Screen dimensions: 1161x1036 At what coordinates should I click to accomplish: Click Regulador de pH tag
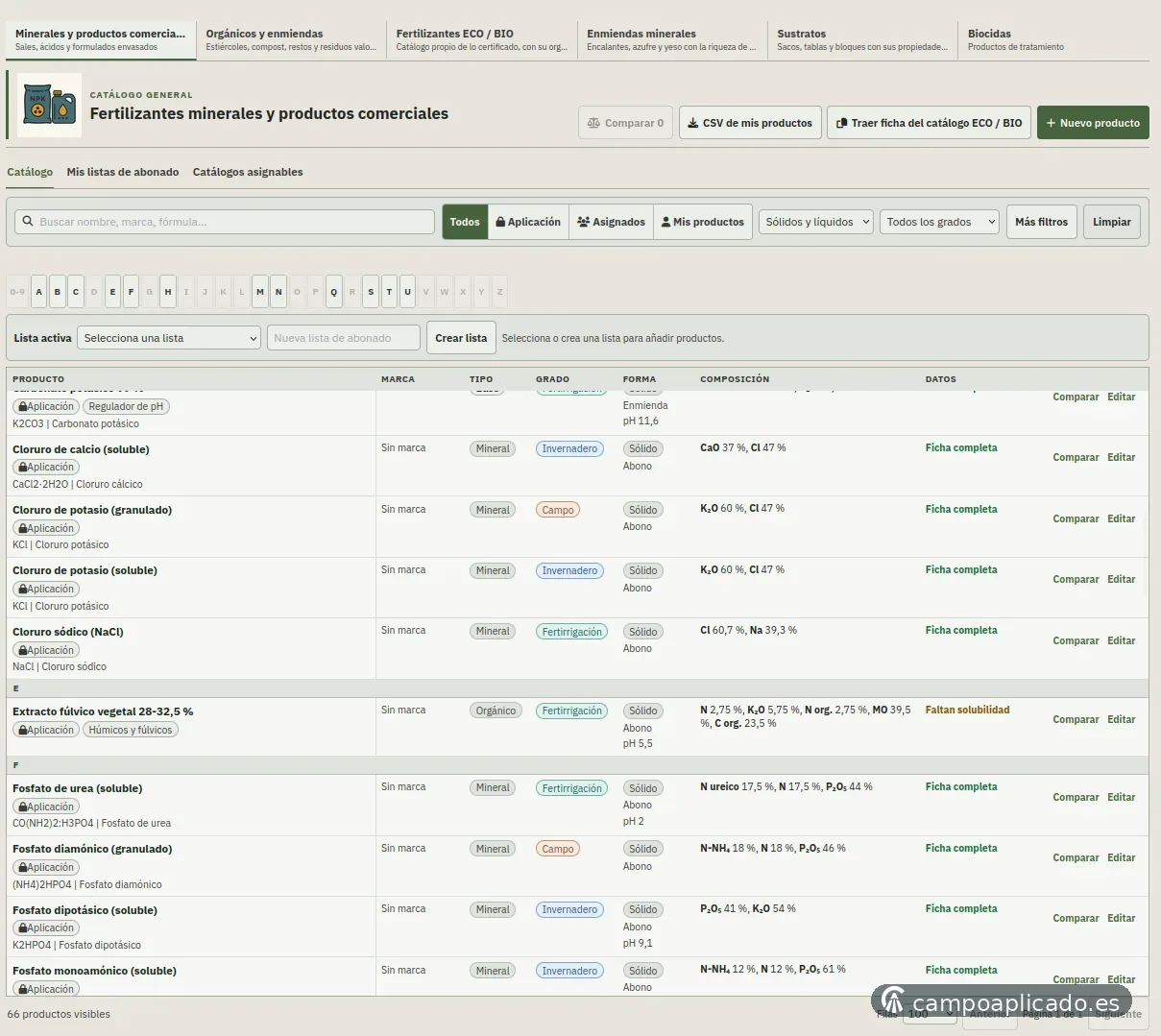[126, 406]
